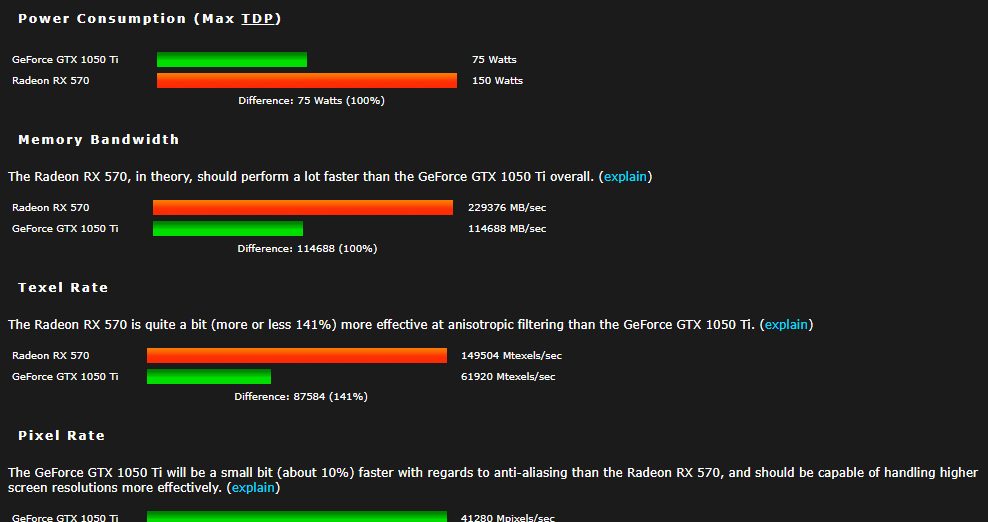988x522 pixels.
Task: Click the Difference: 87584 (141%) text
Action: point(301,397)
